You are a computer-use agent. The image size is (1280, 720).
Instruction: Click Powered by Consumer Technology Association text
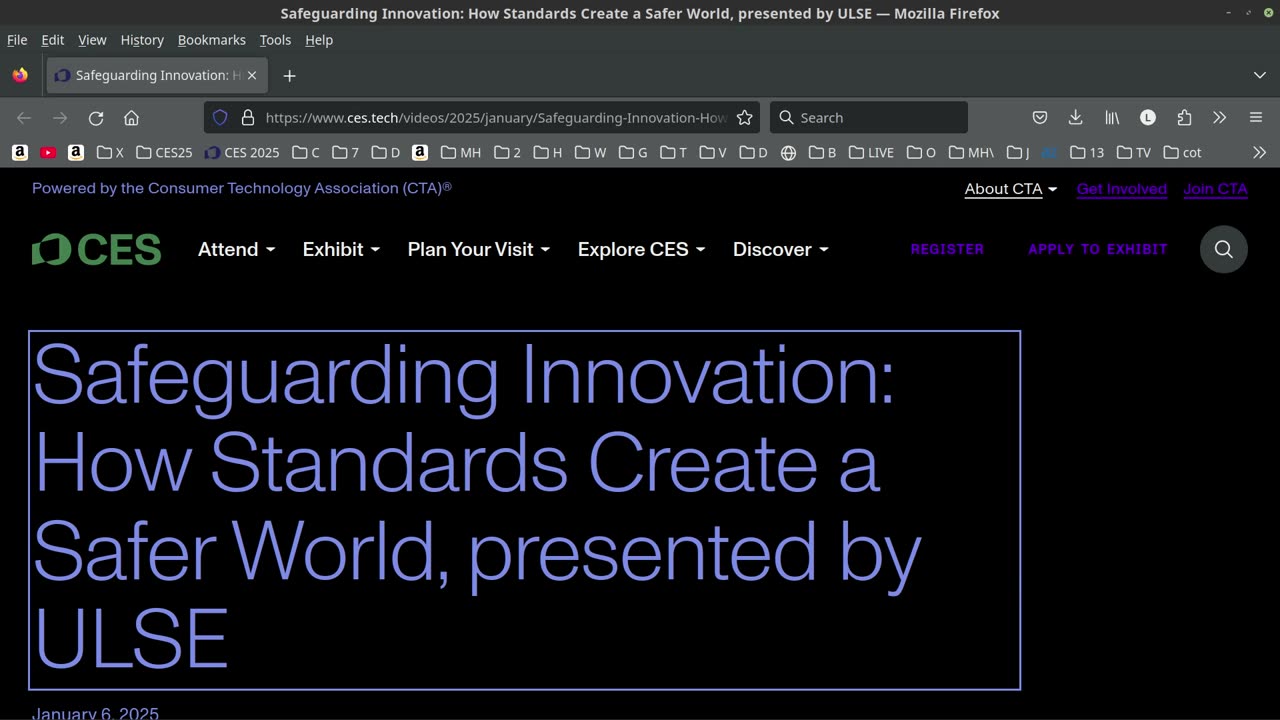coord(242,188)
